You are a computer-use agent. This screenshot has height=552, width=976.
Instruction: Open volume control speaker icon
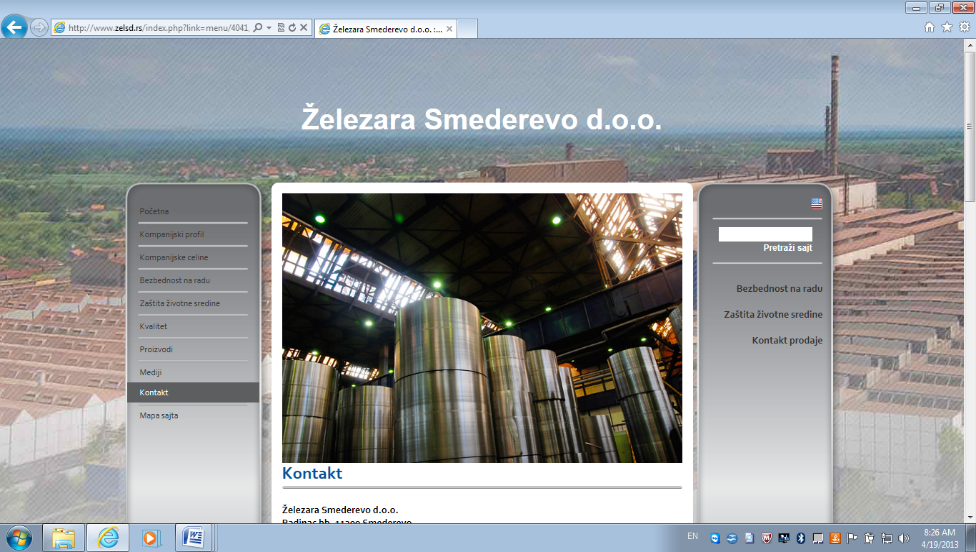tap(903, 538)
